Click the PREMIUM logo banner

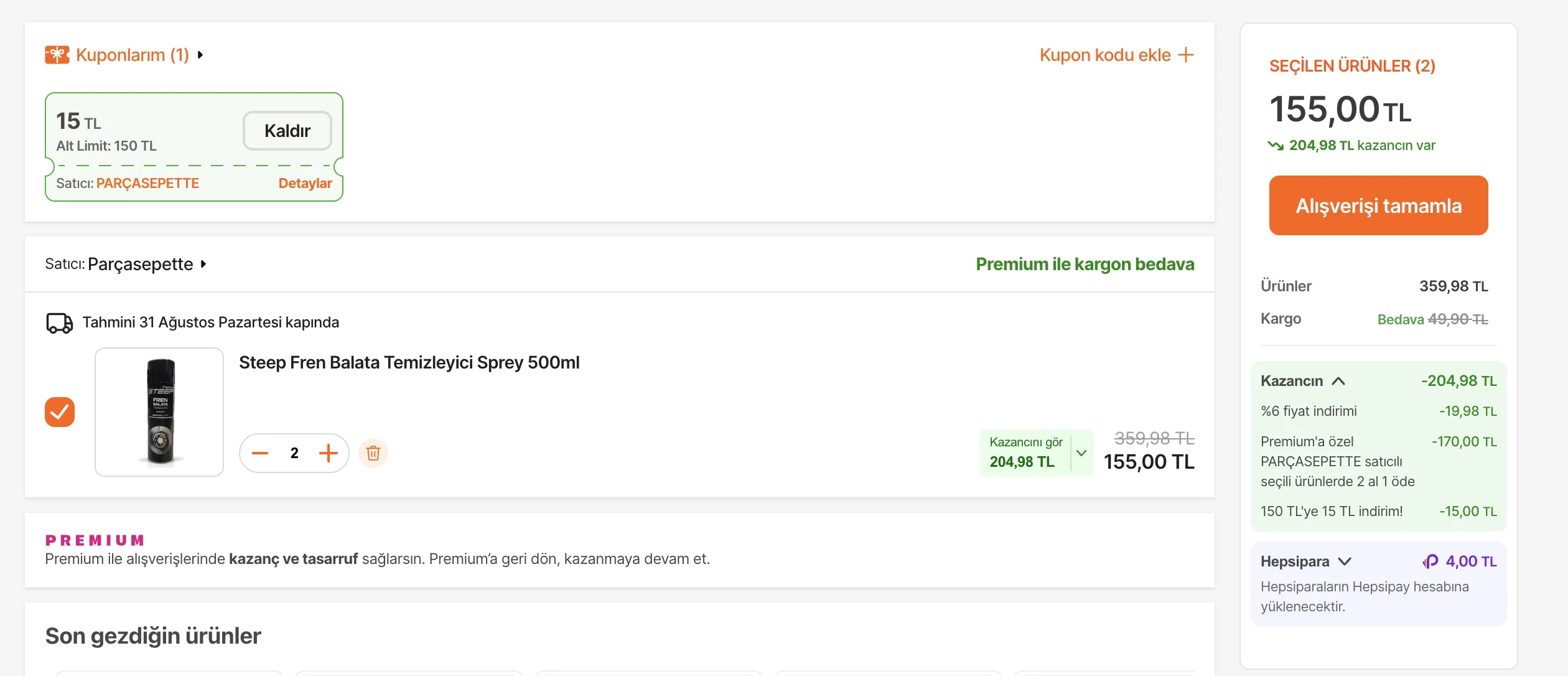click(x=95, y=540)
